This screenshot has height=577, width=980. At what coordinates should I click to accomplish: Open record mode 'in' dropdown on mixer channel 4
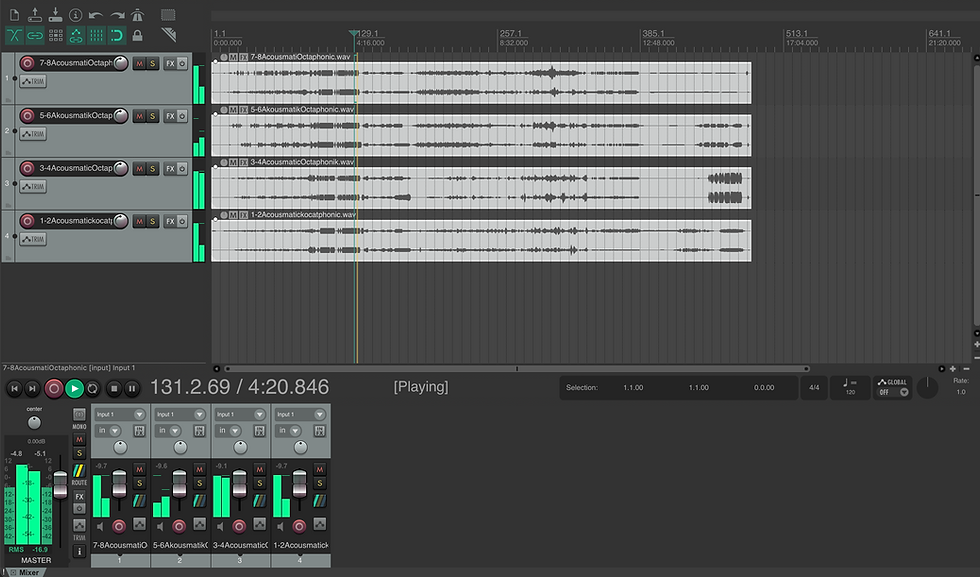(288, 431)
